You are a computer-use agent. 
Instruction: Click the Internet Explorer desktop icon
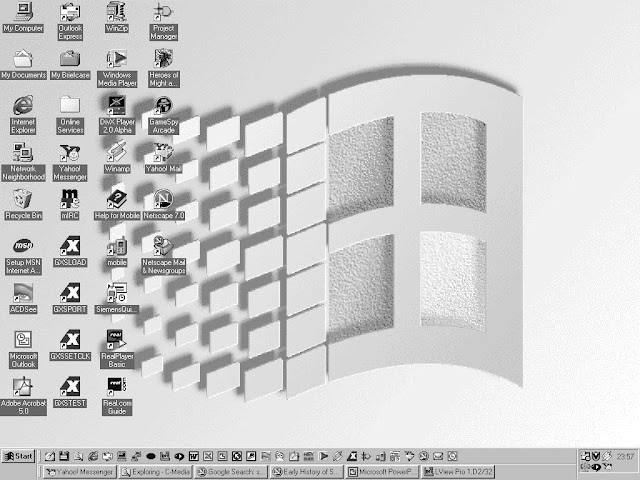click(x=23, y=115)
